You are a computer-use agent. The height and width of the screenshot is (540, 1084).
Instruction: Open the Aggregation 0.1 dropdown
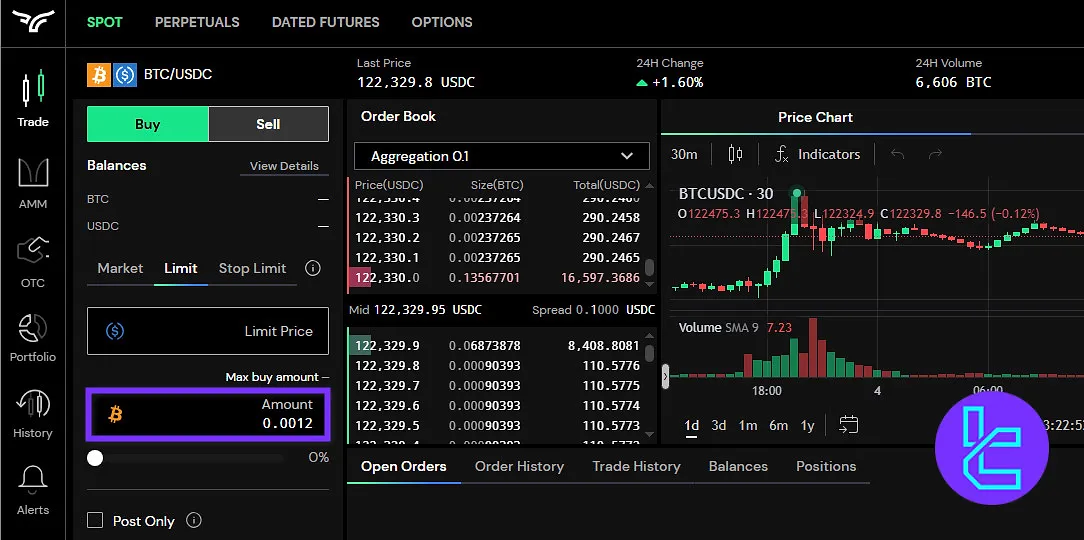pyautogui.click(x=502, y=156)
